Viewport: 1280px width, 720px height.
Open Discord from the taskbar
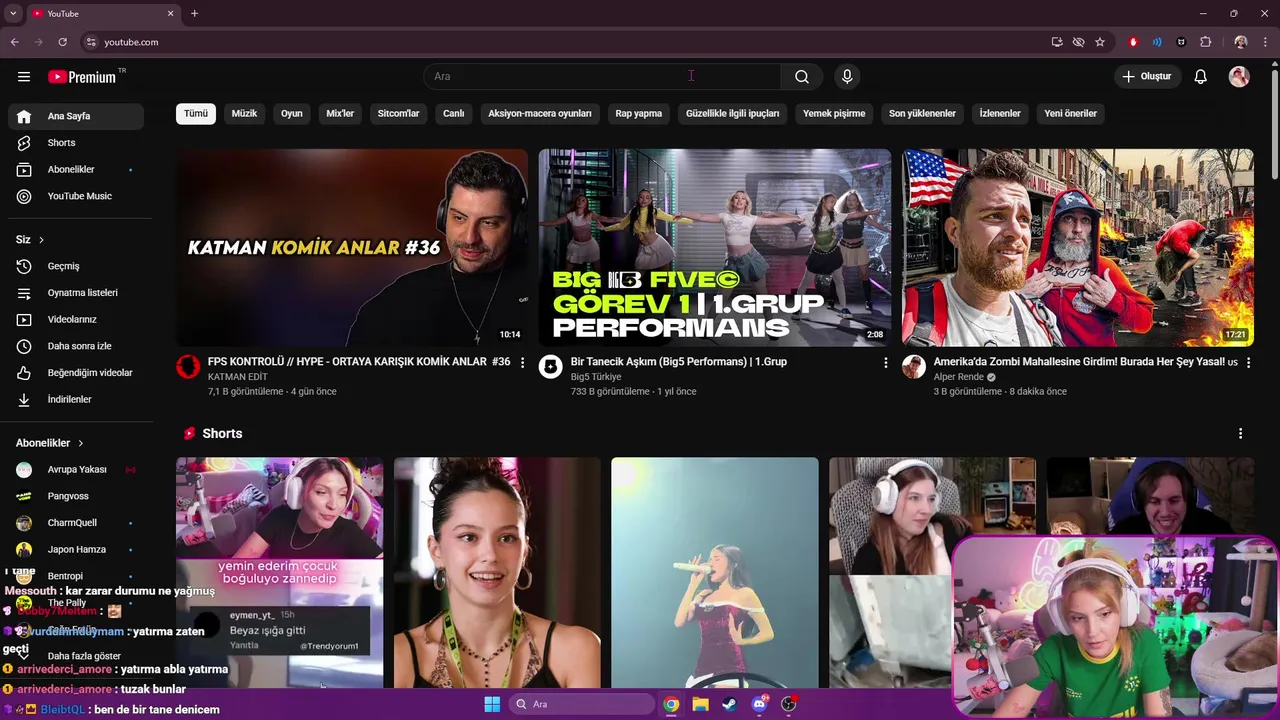[759, 704]
